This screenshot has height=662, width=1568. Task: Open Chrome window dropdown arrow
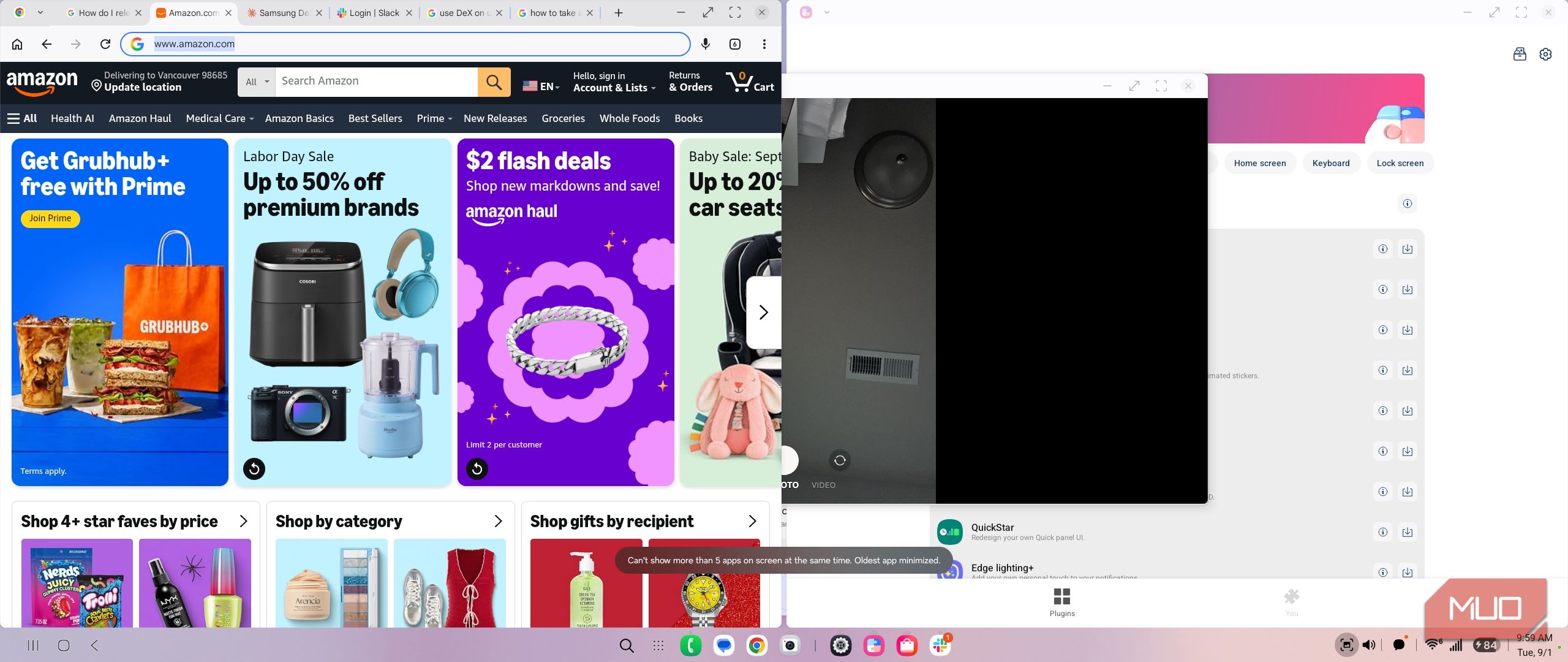pyautogui.click(x=40, y=12)
